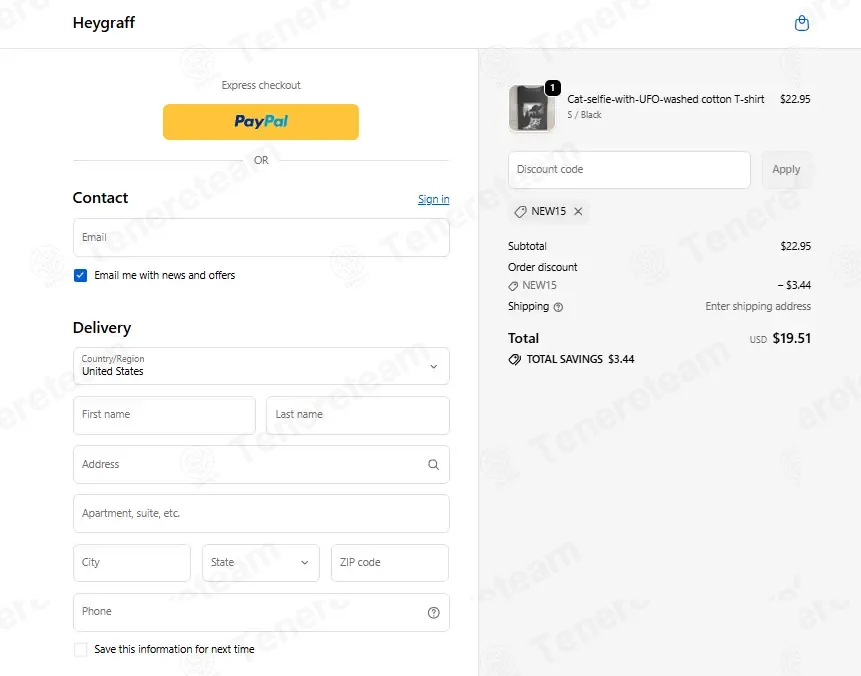This screenshot has width=861, height=676.
Task: Select the First name field
Action: point(164,415)
